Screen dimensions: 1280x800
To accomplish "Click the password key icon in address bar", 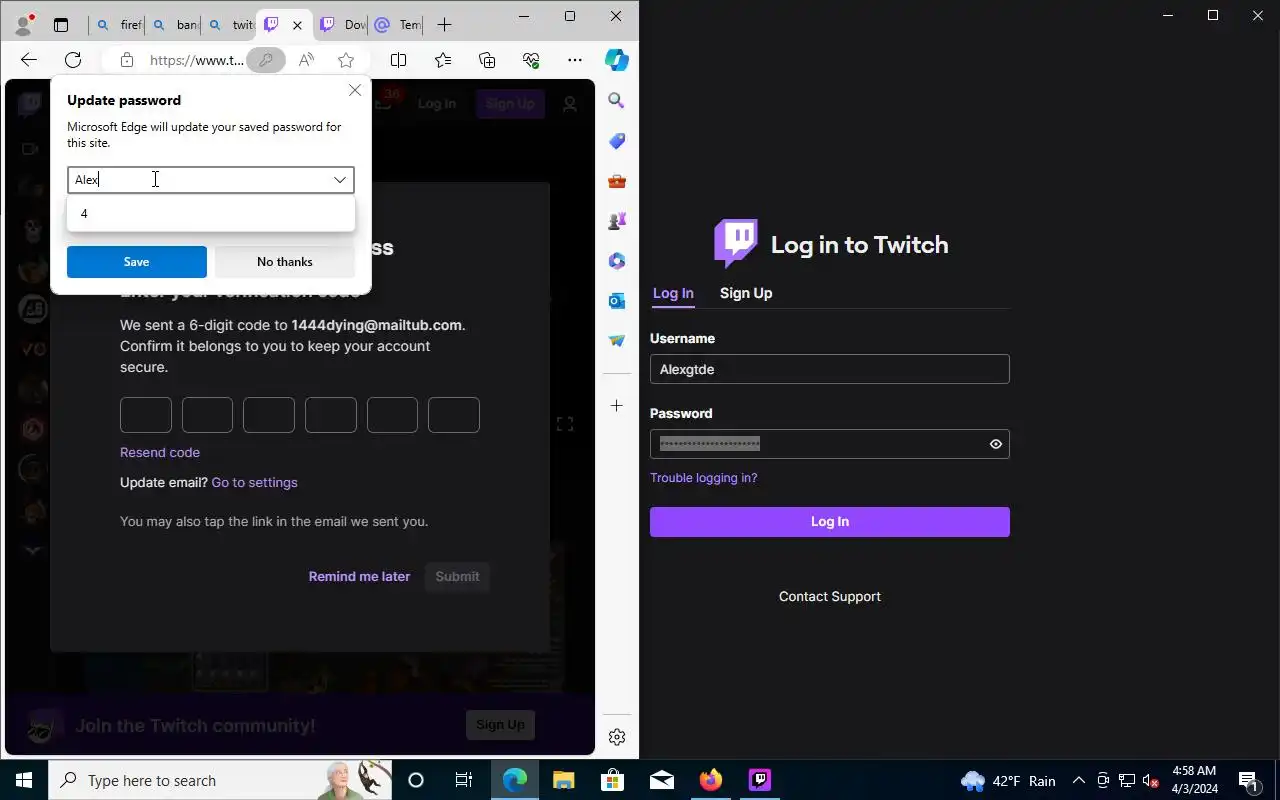I will (265, 60).
